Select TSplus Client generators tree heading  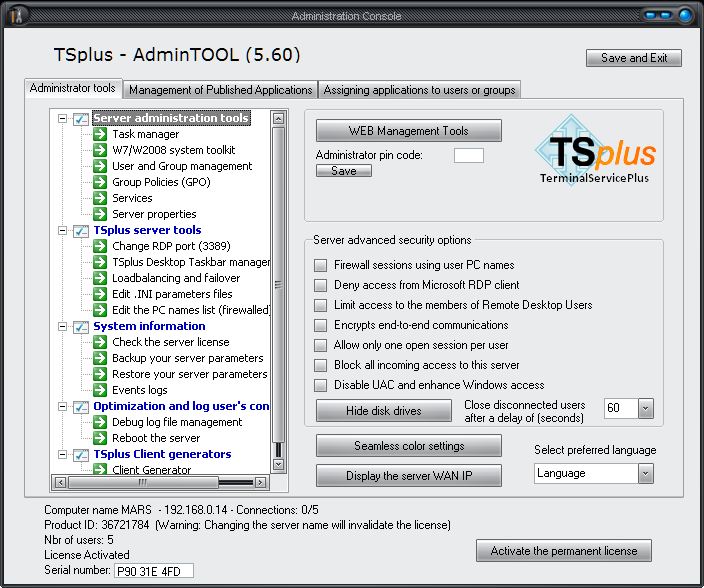tap(162, 454)
